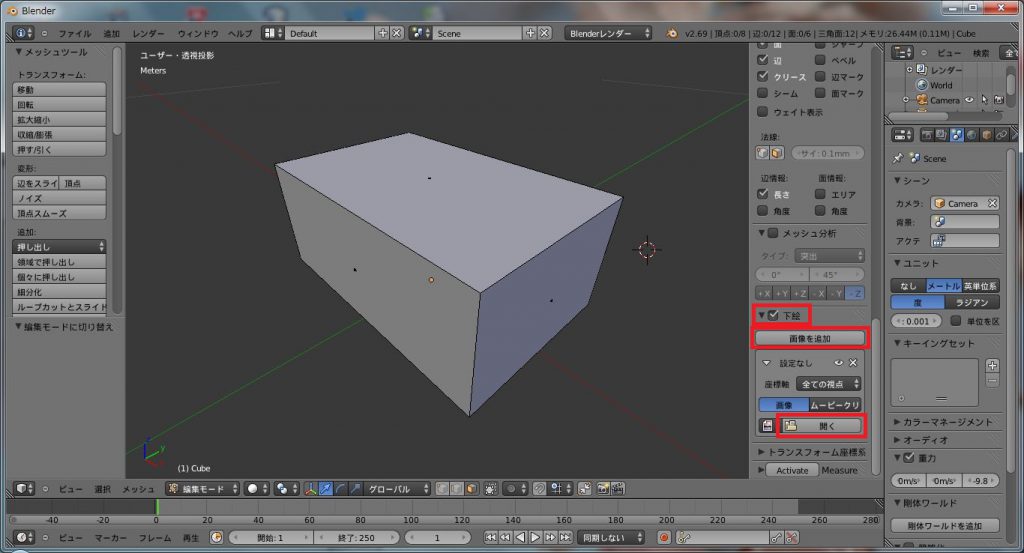Open Object properties tab cube icon

click(986, 135)
